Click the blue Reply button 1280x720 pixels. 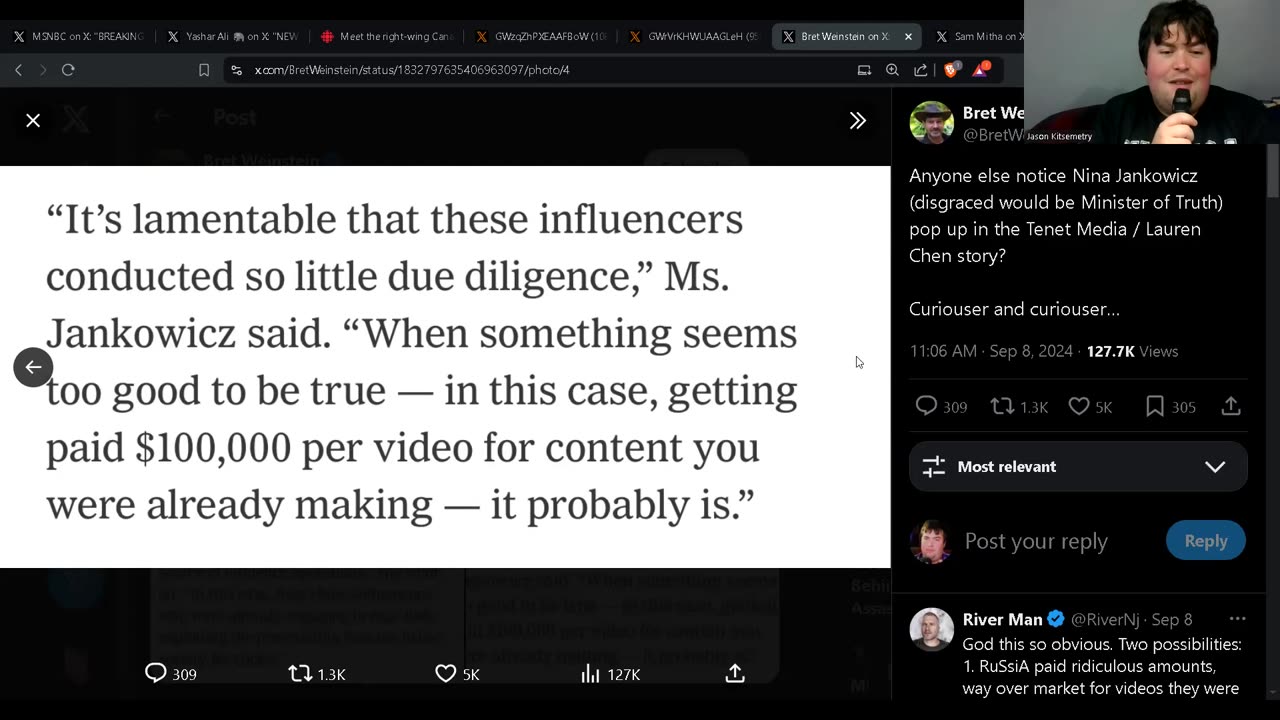(1205, 541)
